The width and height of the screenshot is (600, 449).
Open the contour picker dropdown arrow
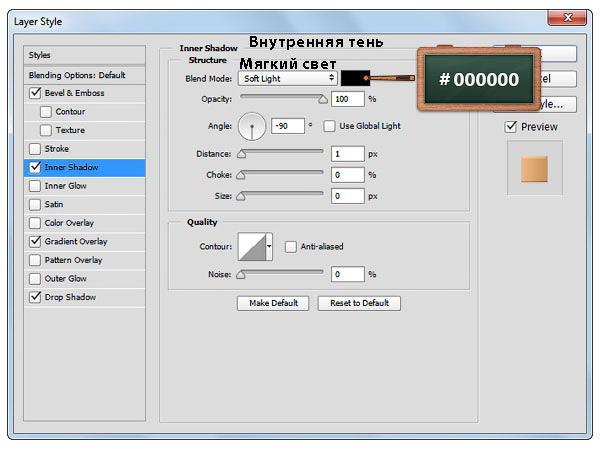[269, 247]
